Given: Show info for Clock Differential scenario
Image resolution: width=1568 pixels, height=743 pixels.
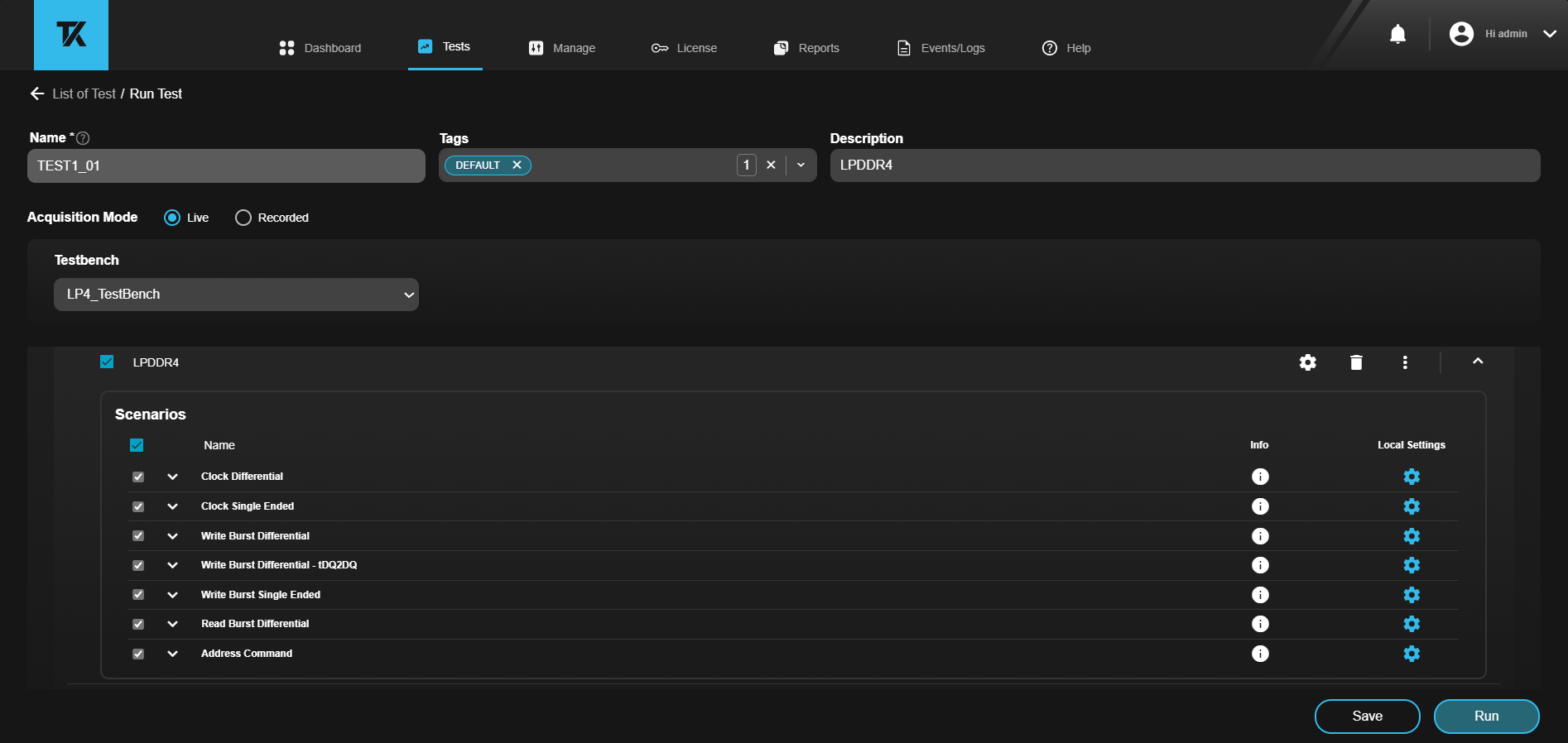Looking at the screenshot, I should [x=1260, y=477].
